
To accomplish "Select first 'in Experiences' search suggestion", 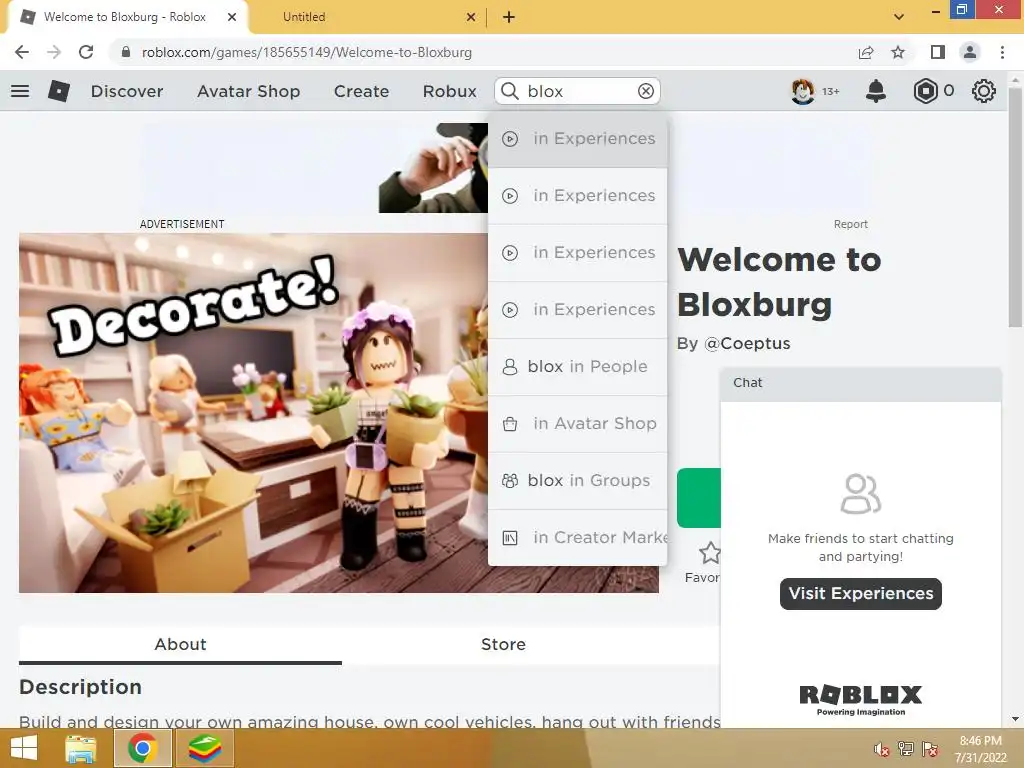I will 578,138.
